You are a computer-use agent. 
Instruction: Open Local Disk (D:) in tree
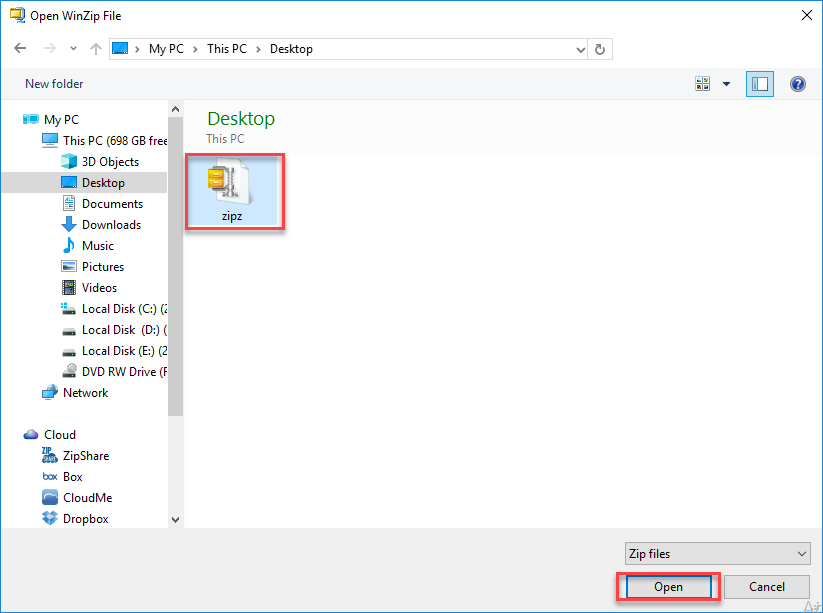pos(124,330)
